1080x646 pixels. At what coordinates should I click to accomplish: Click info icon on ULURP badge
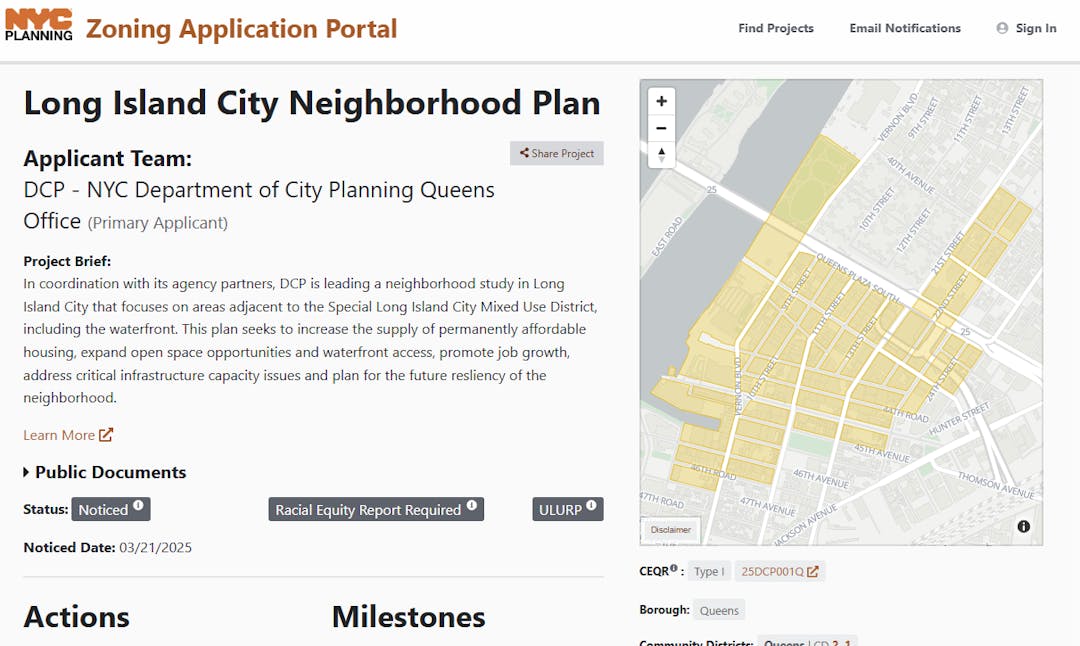[591, 506]
